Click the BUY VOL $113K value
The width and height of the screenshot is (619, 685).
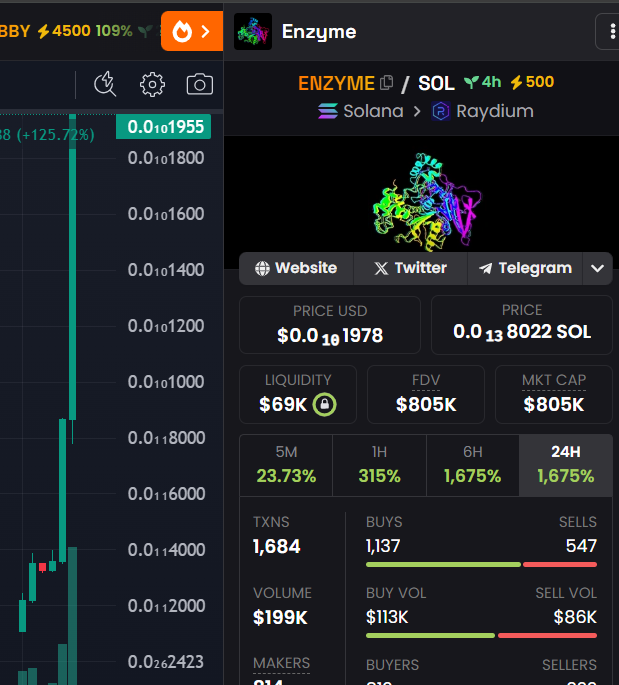387,617
